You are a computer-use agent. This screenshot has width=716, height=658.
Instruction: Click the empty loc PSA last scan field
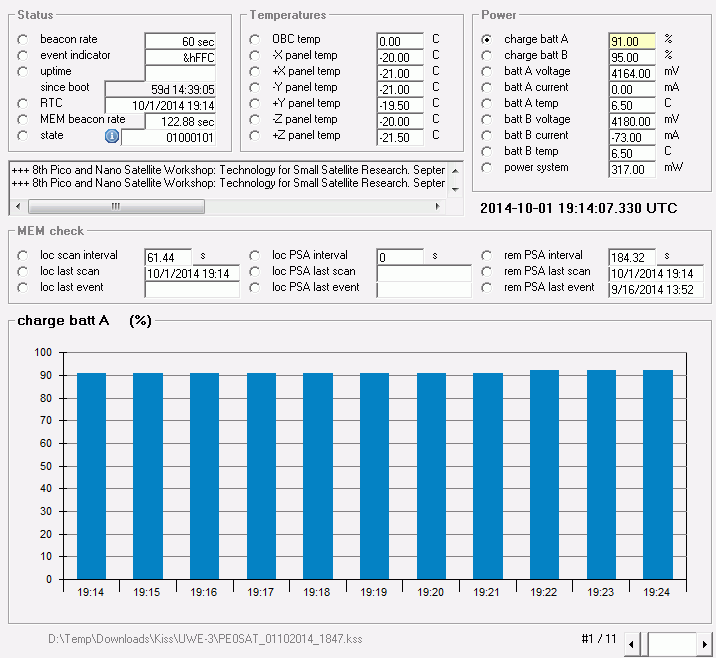point(424,274)
